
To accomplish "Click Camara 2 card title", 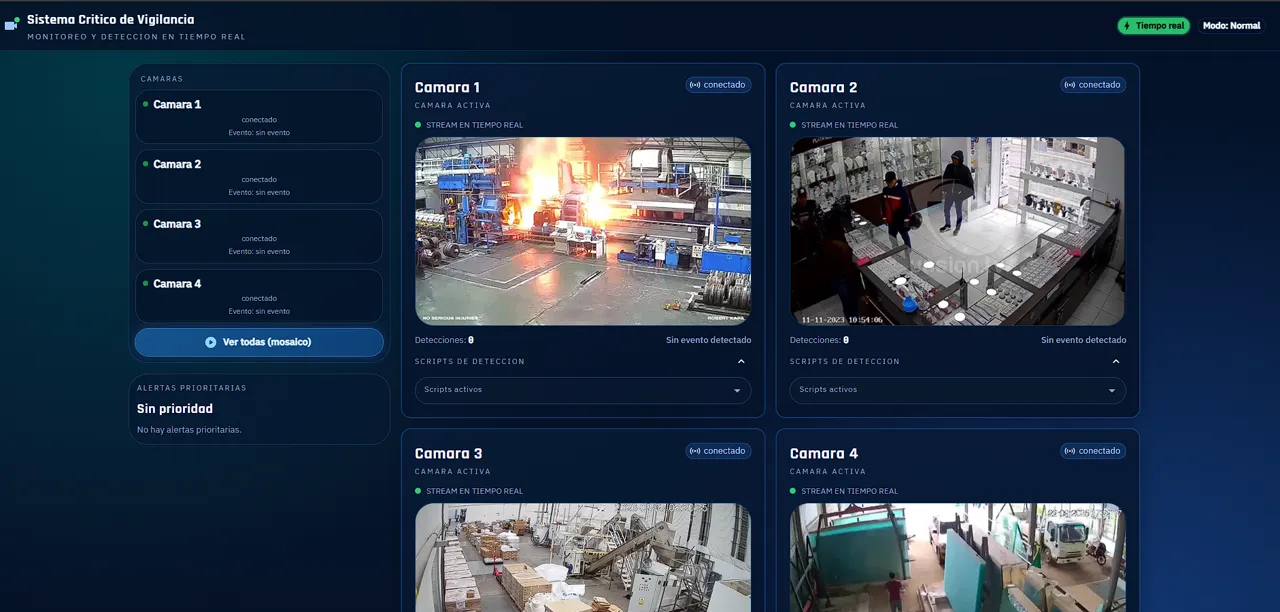I will (x=824, y=87).
